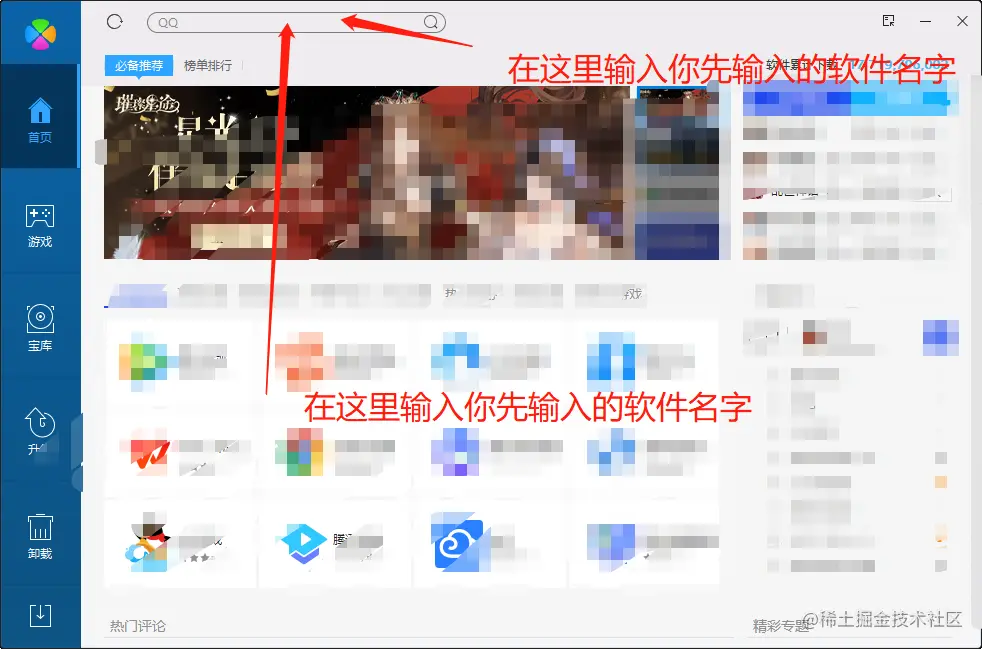
Task: Open the penguin with cloud app icon
Action: click(147, 543)
